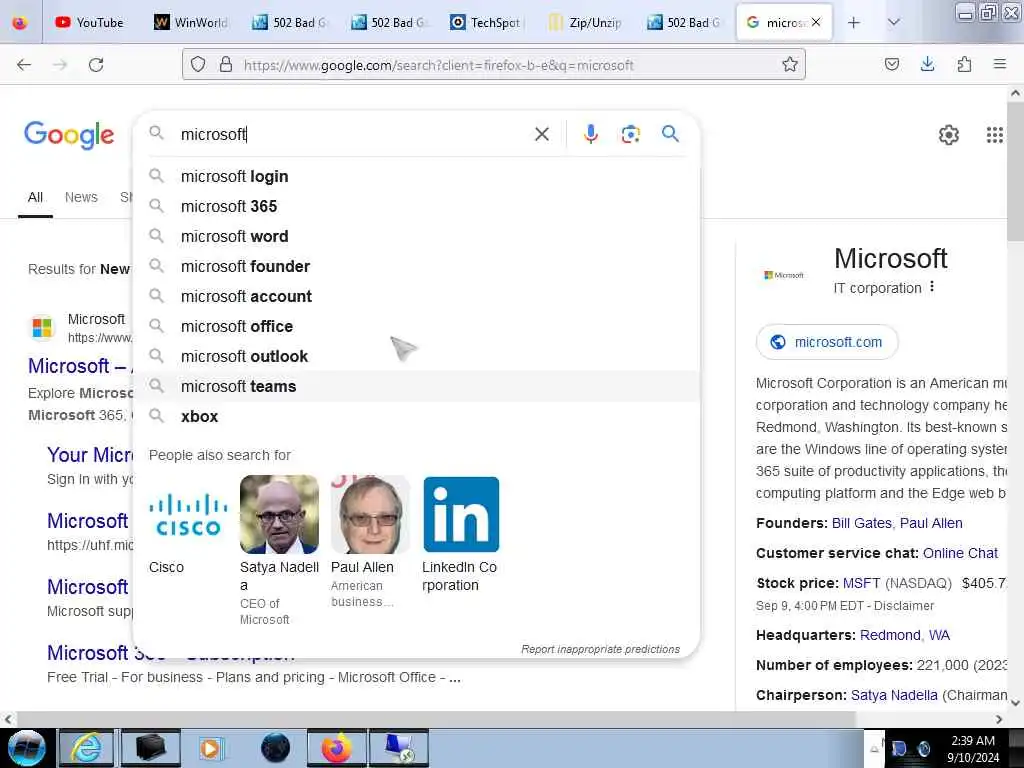Clear the Google search box with X
Screen dimensions: 1024x768
pos(541,134)
